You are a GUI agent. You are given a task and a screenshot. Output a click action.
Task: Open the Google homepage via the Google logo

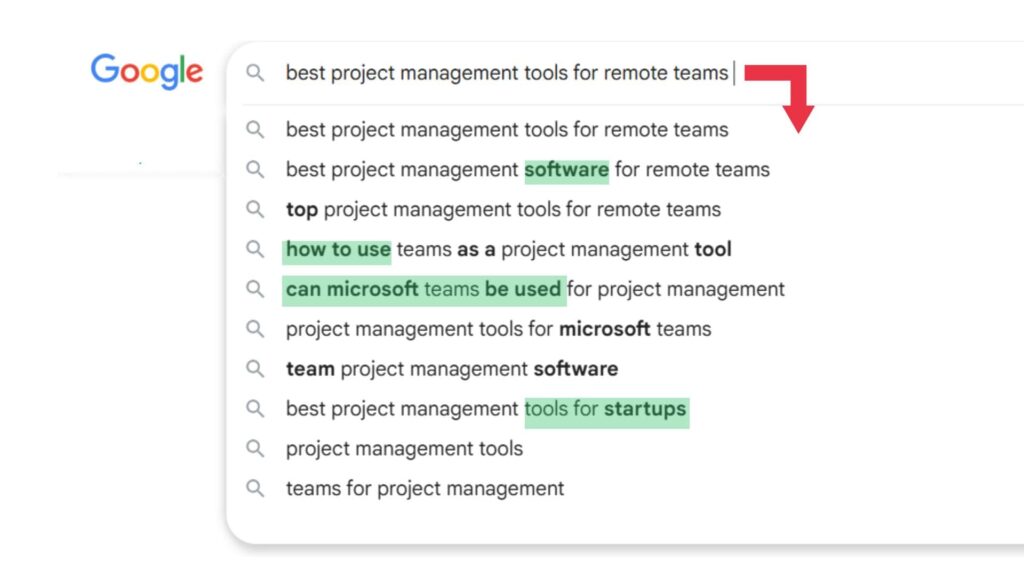(x=146, y=70)
